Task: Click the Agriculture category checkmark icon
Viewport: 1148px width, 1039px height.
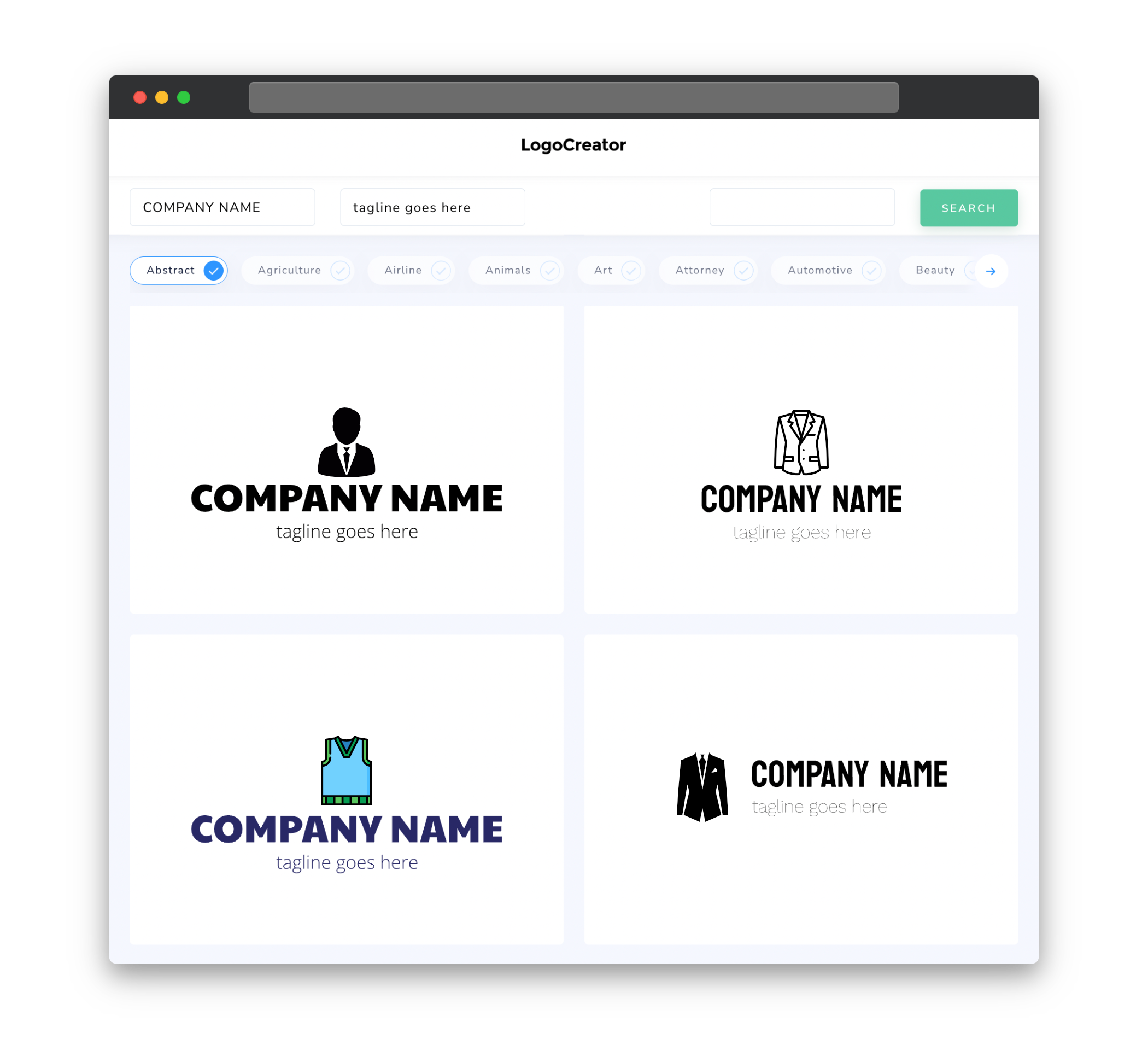Action: point(339,270)
